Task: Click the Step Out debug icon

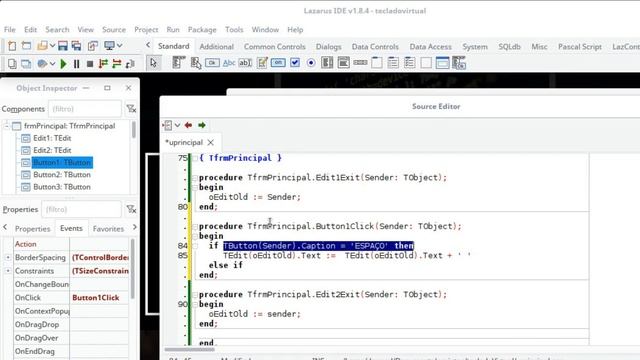Action: (130, 64)
